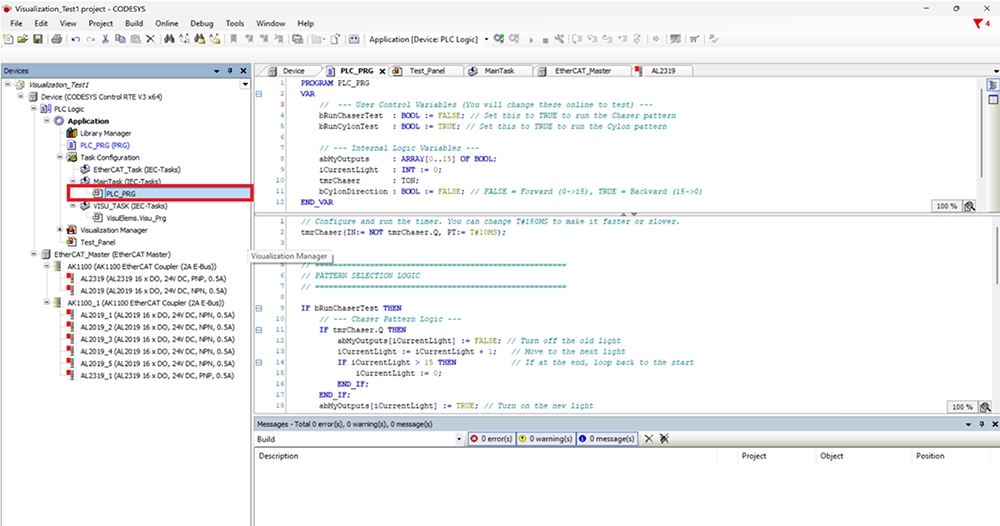
Task: Select PLC_PRG (PRG) in the tree
Action: pos(105,145)
